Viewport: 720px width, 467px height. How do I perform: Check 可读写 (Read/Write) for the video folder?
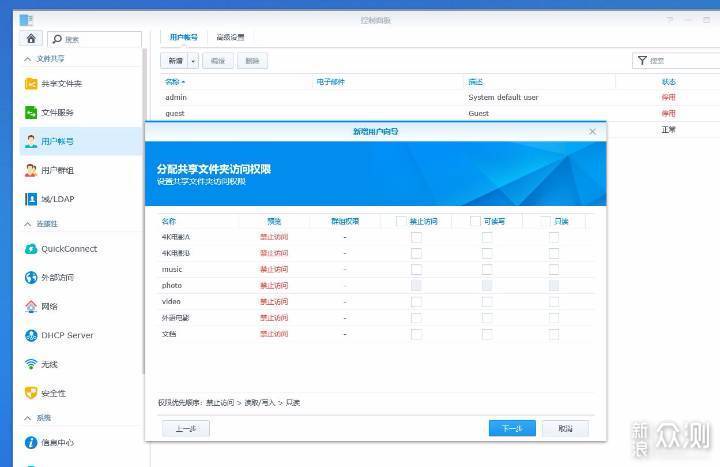tap(487, 301)
